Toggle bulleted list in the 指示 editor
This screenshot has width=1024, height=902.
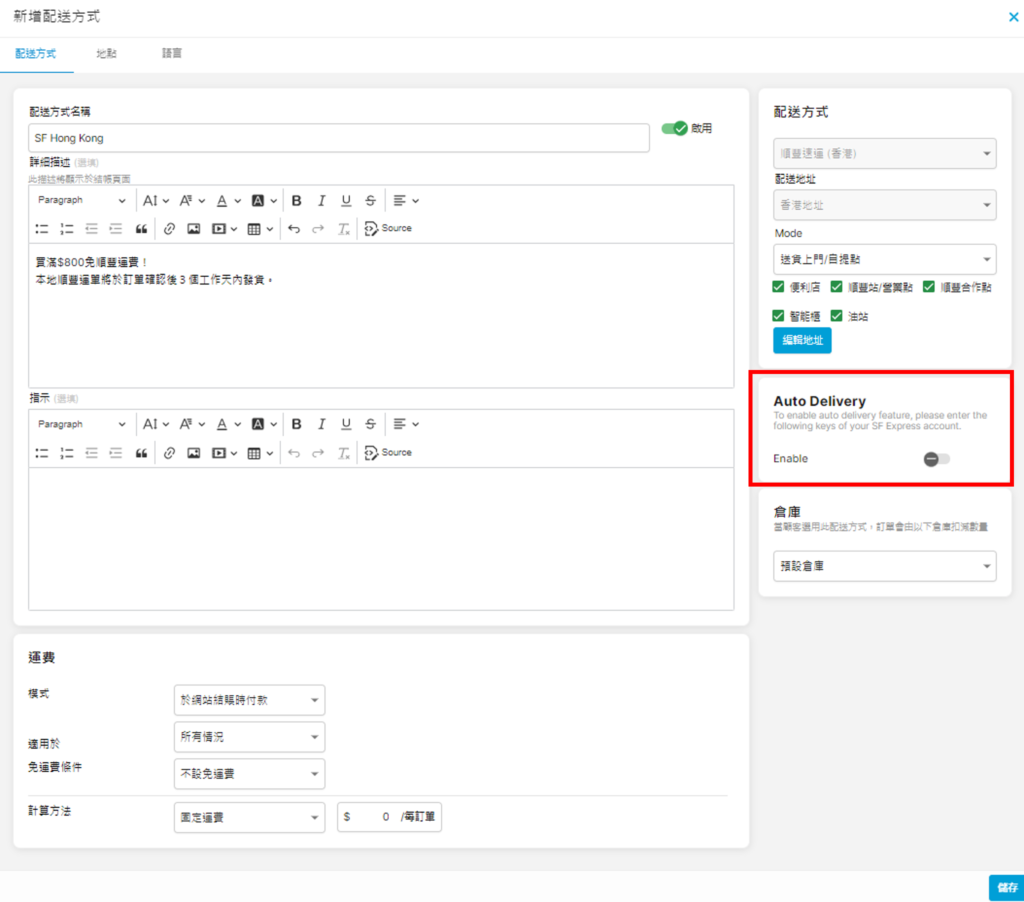tap(42, 453)
